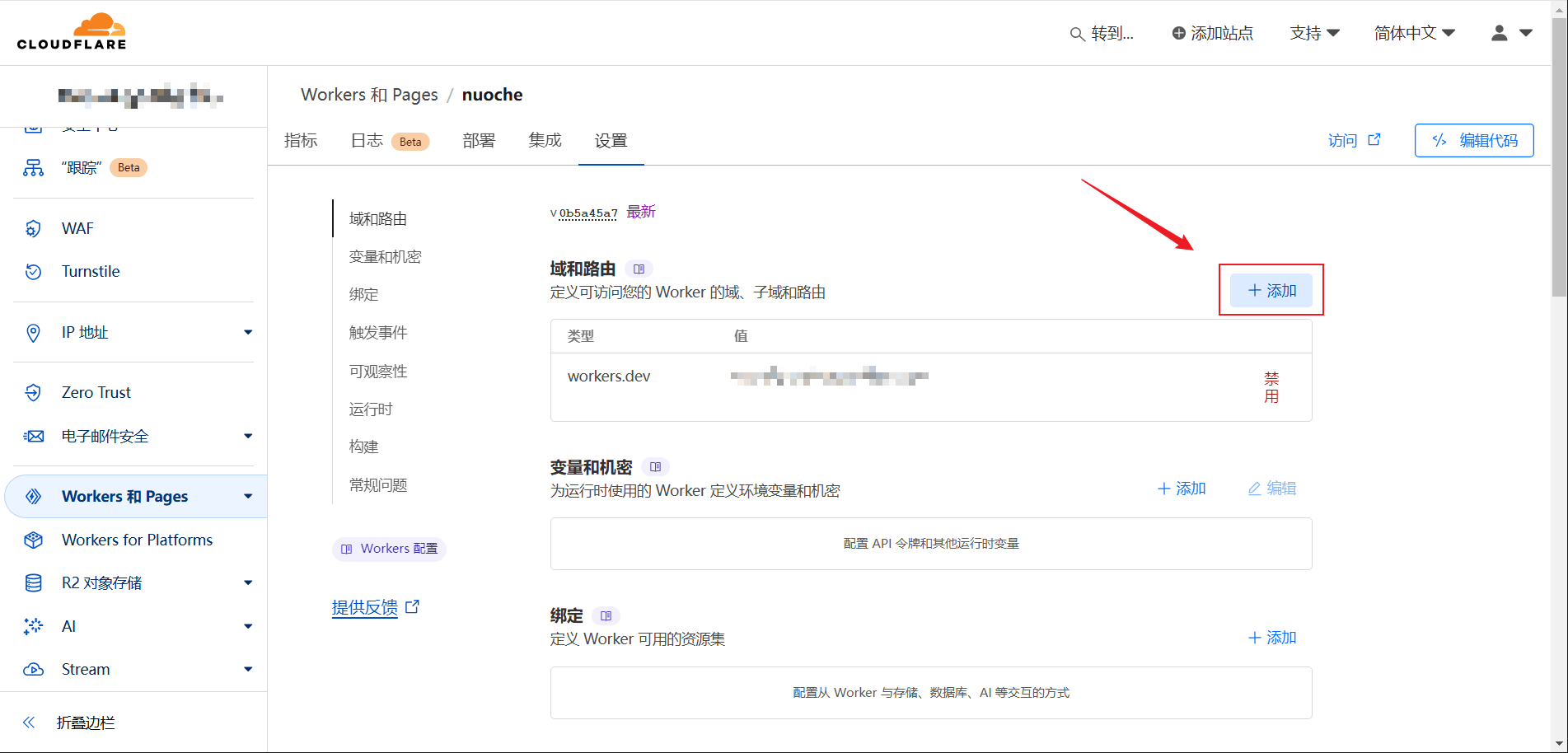Select 常规问题 in settings navigation

[378, 484]
